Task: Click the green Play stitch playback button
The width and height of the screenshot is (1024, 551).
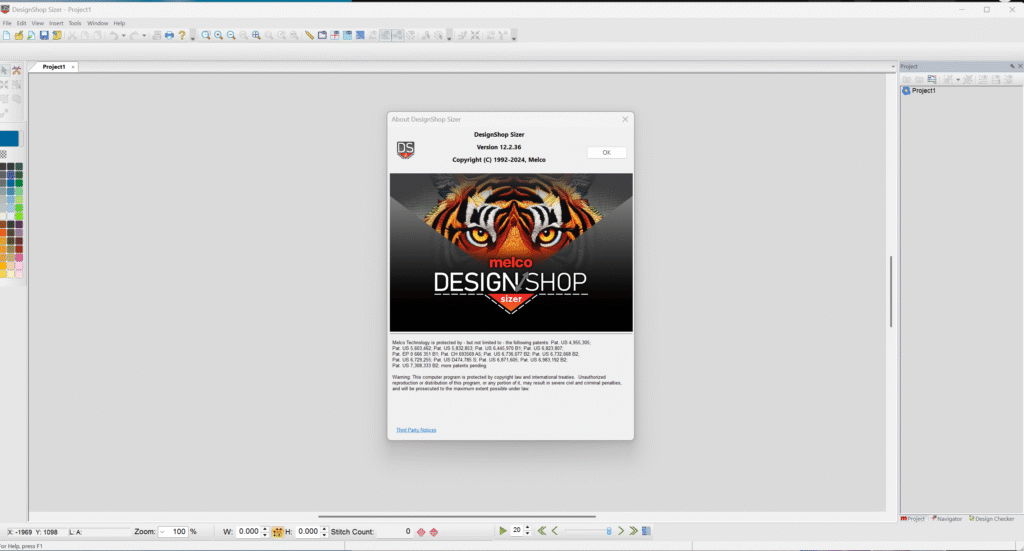Action: pos(503,531)
